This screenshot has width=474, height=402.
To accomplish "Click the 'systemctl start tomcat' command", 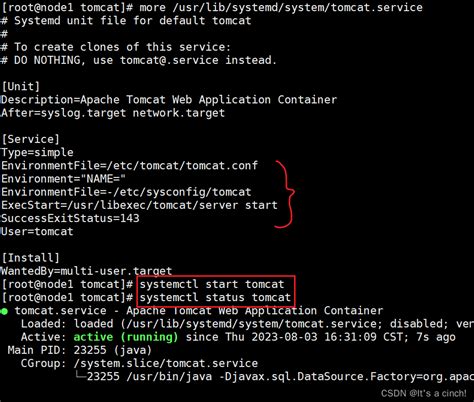I will tap(212, 284).
